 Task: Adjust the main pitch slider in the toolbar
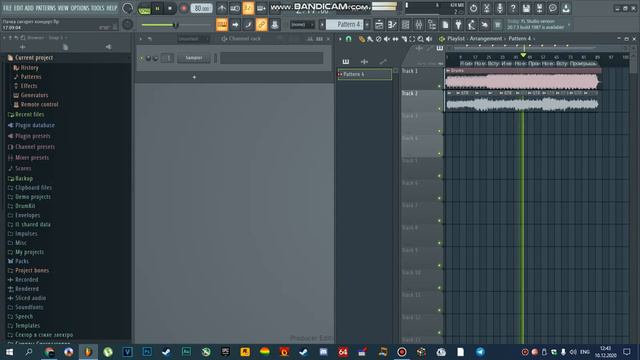(x=176, y=25)
